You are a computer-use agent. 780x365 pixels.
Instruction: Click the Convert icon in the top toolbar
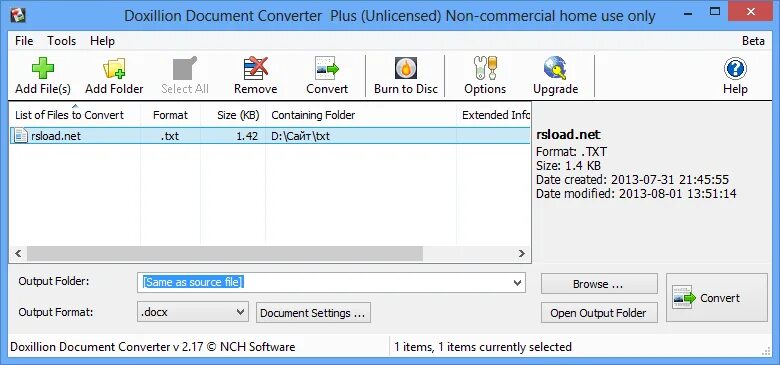(x=327, y=68)
